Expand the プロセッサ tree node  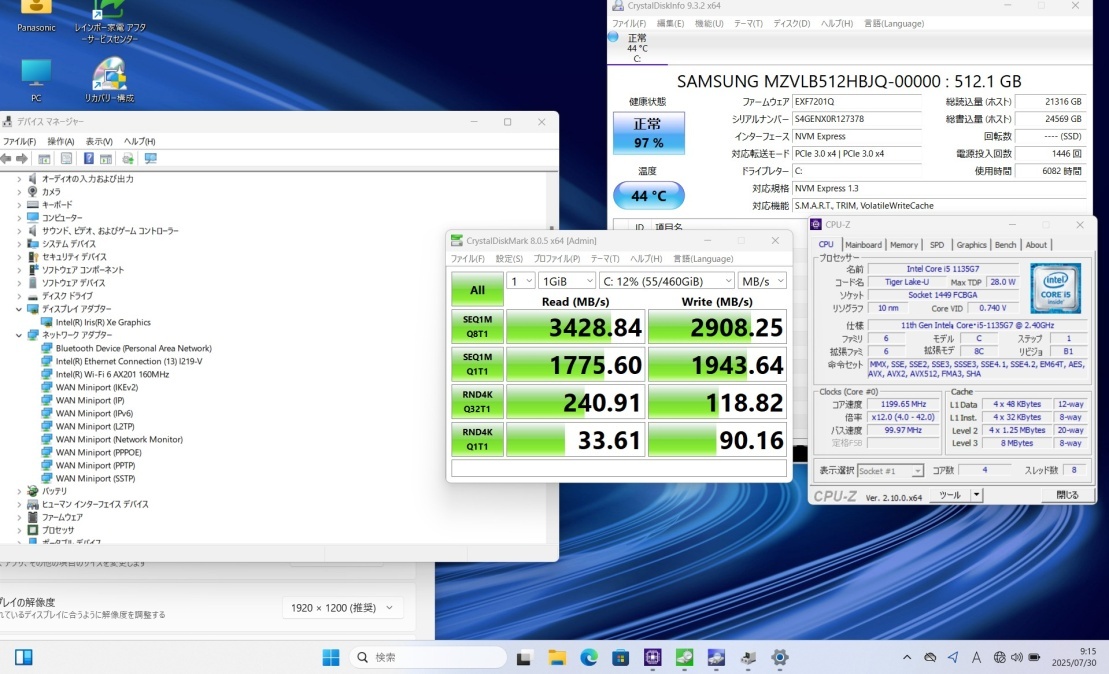point(19,530)
